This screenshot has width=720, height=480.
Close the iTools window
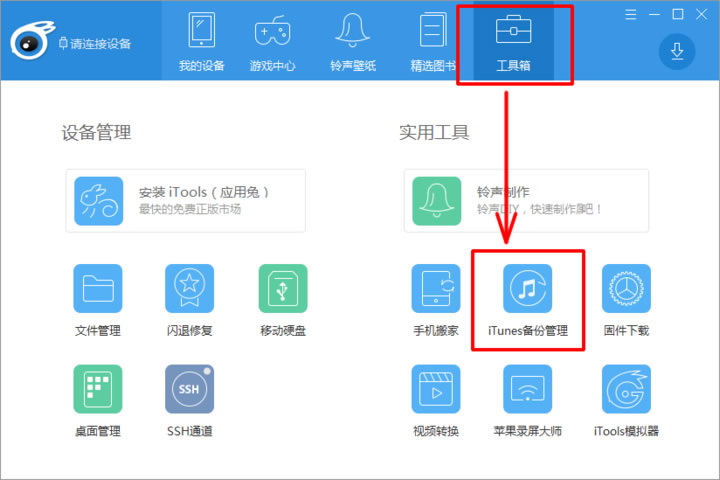point(701,15)
